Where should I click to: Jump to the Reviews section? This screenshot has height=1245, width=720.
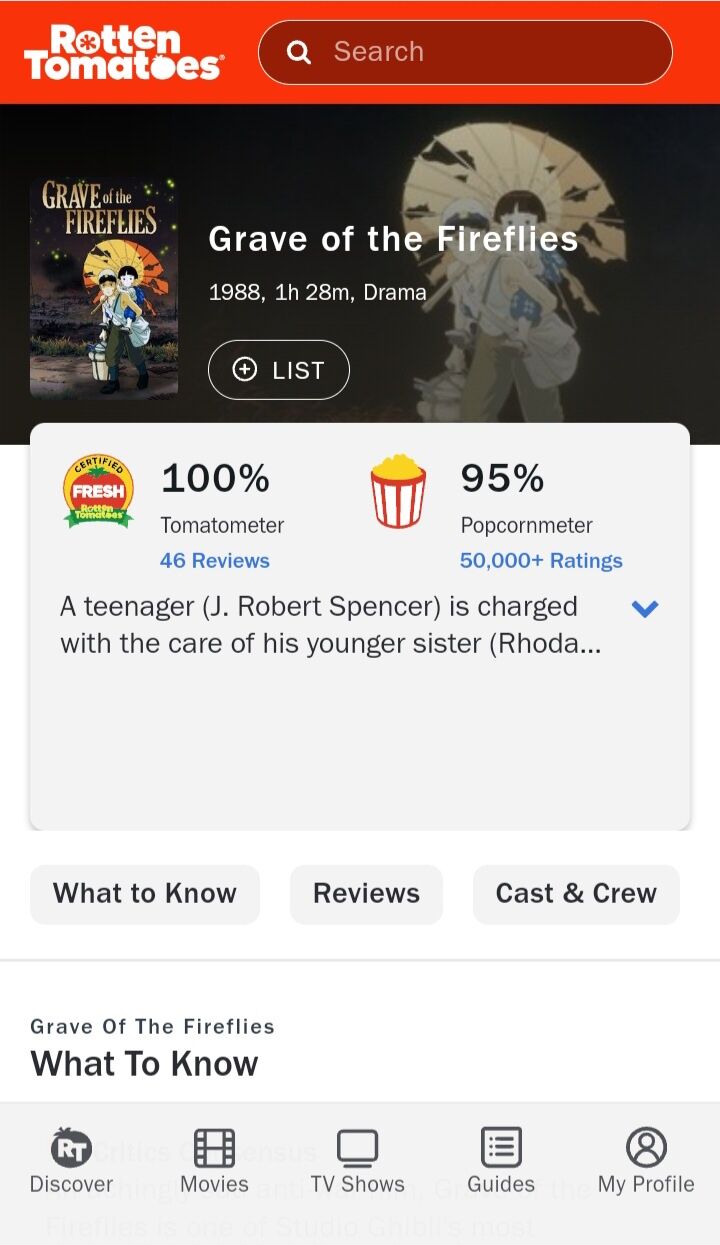coord(366,894)
